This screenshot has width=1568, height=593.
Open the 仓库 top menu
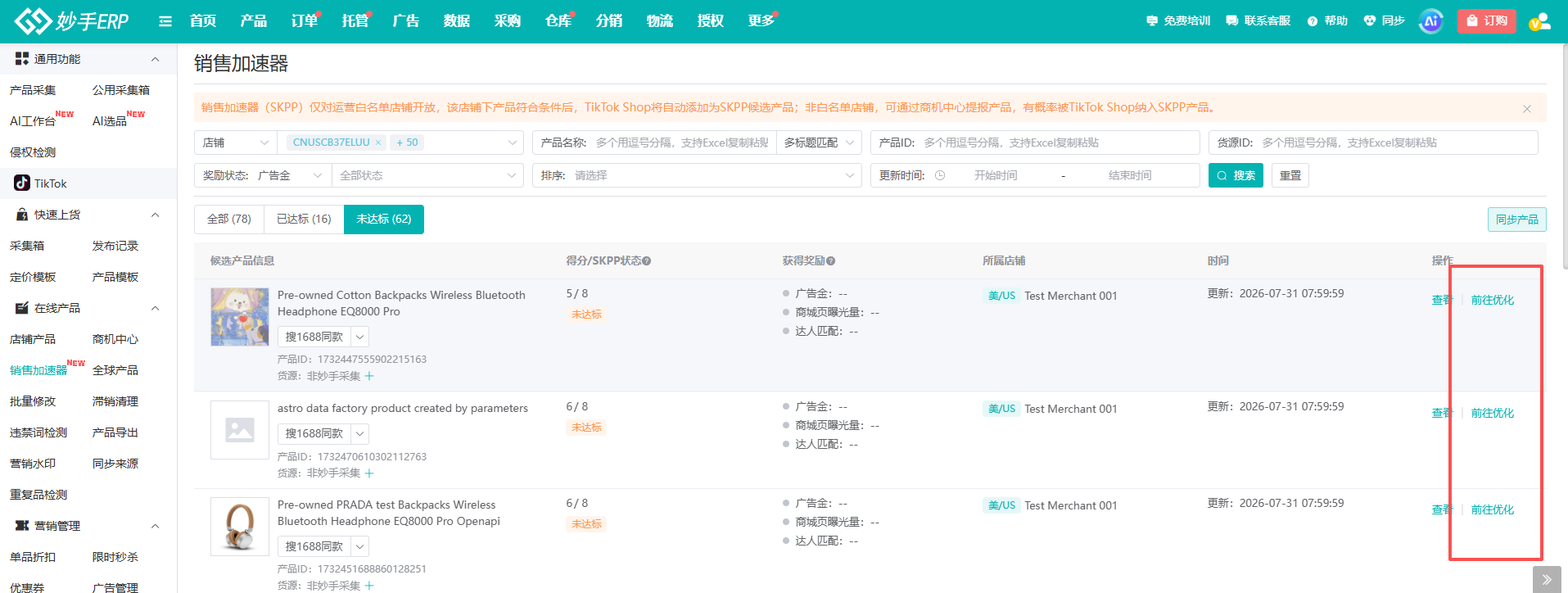tap(558, 21)
